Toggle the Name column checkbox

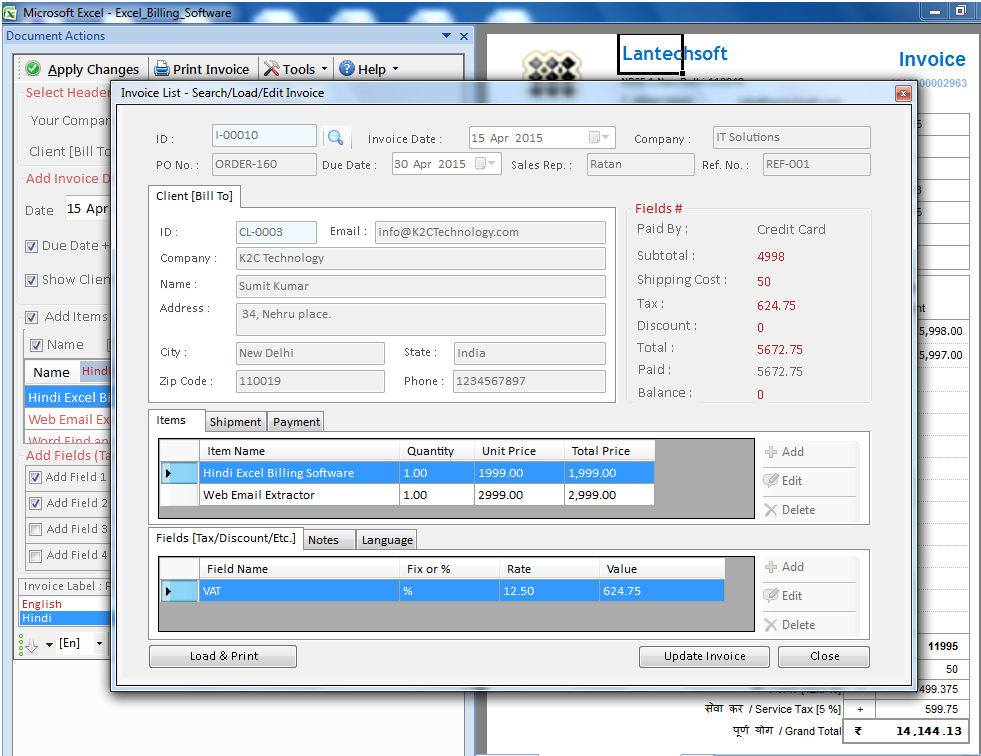pyautogui.click(x=36, y=345)
